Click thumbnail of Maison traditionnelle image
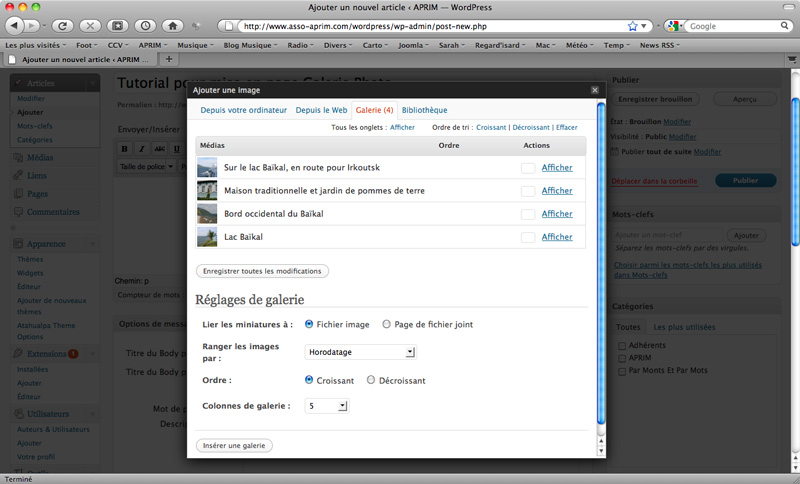The image size is (800, 484). (207, 190)
